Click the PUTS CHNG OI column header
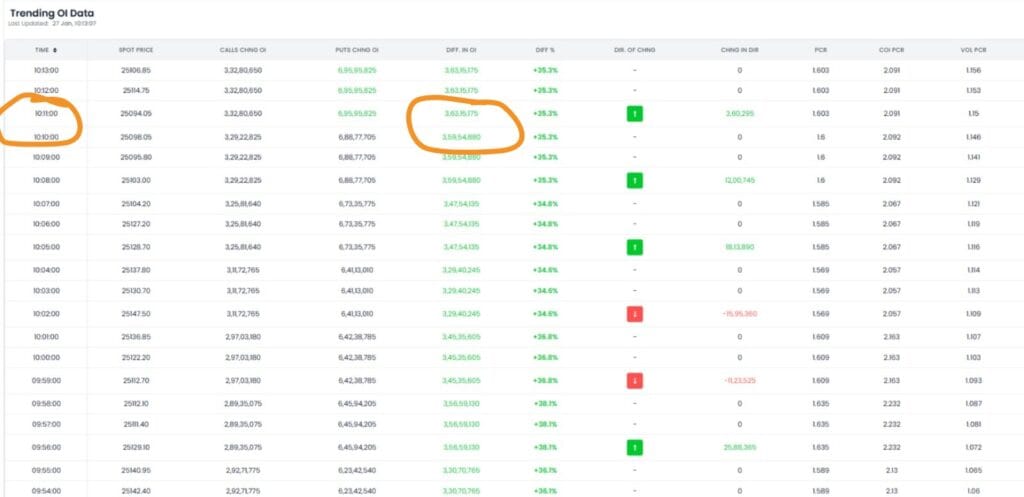1024x497 pixels. click(x=356, y=50)
